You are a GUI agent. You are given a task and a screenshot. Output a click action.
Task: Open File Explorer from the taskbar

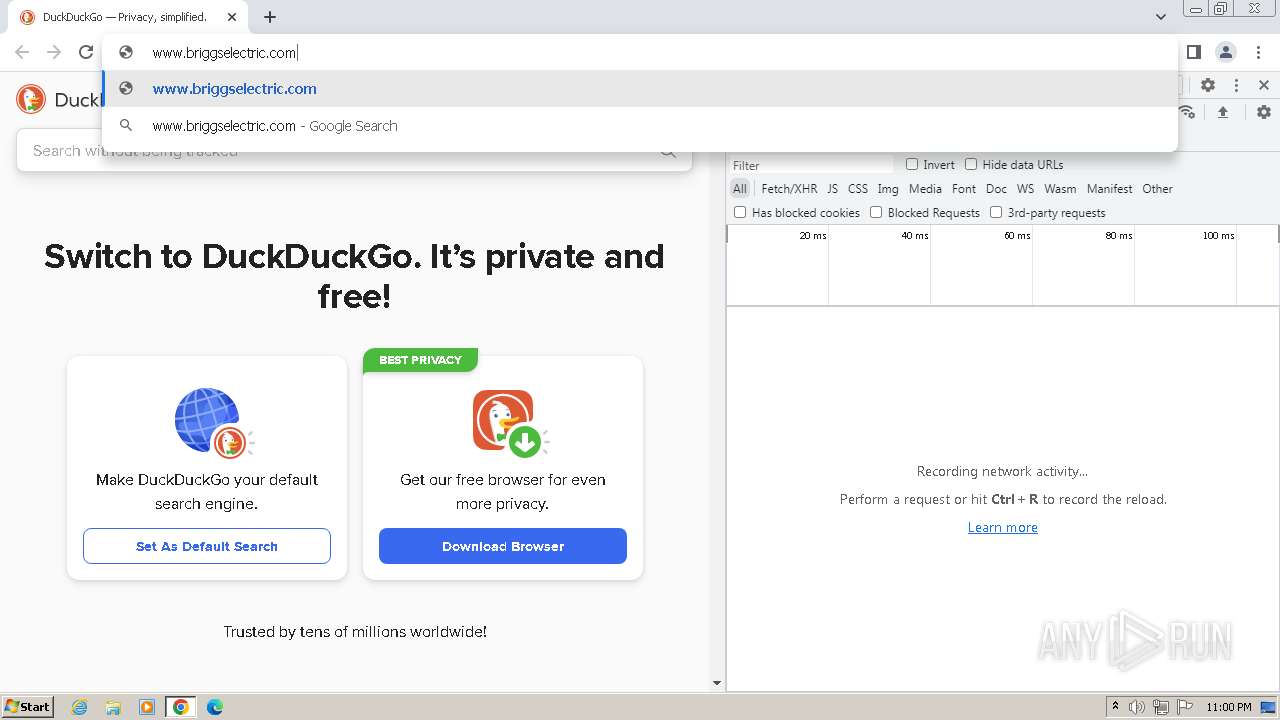tap(113, 707)
